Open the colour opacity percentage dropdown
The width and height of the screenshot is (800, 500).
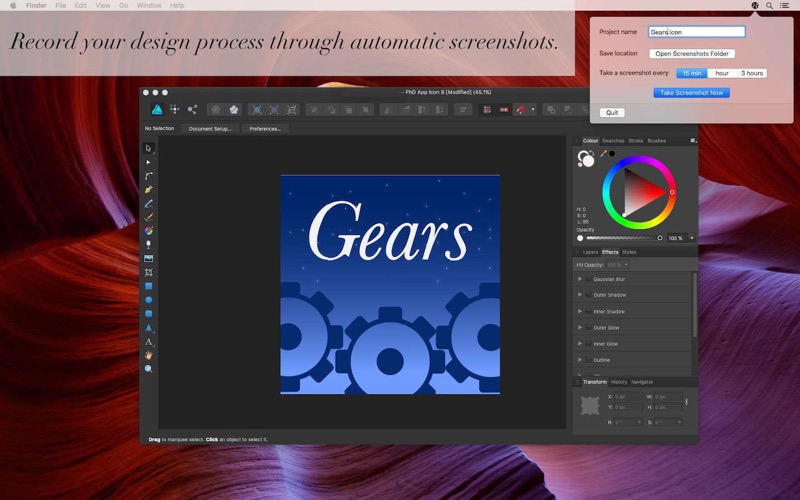(x=692, y=238)
